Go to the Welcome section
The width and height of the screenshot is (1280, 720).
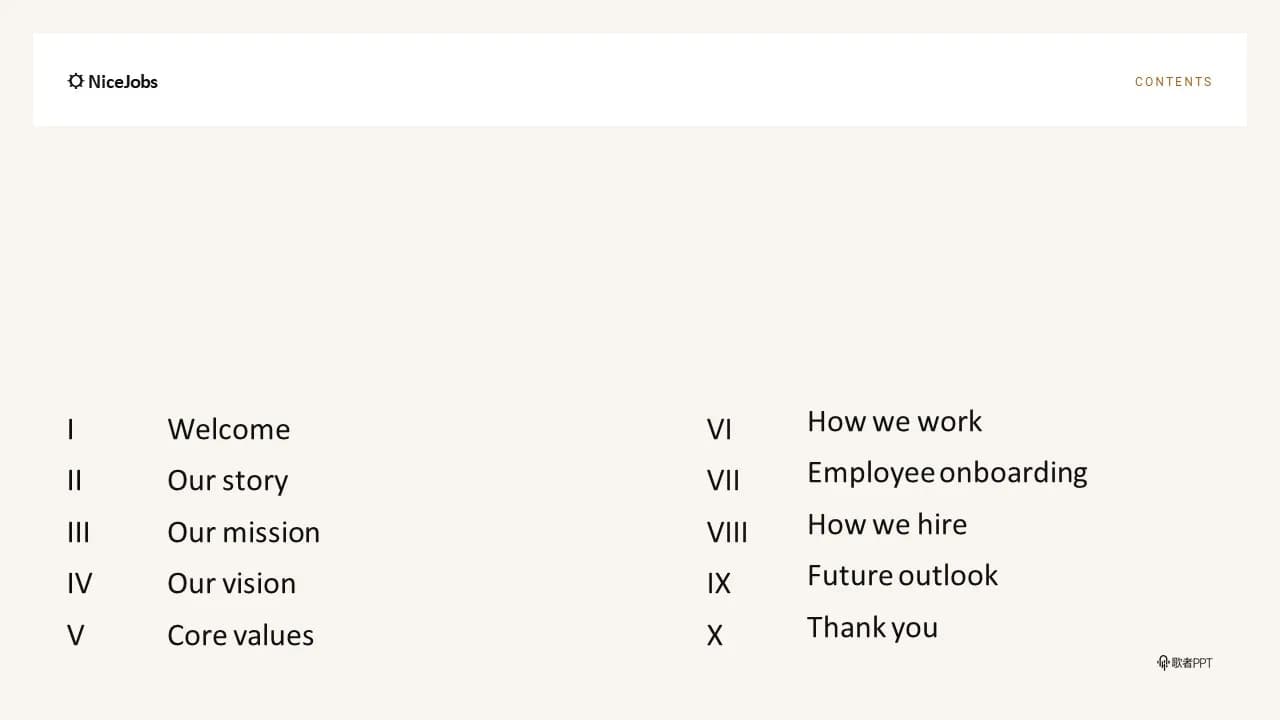point(229,429)
